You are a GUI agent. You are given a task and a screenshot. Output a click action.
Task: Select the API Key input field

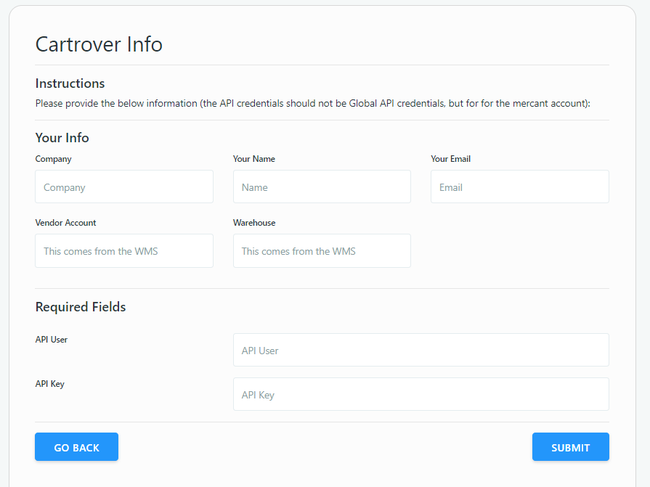[x=421, y=394]
